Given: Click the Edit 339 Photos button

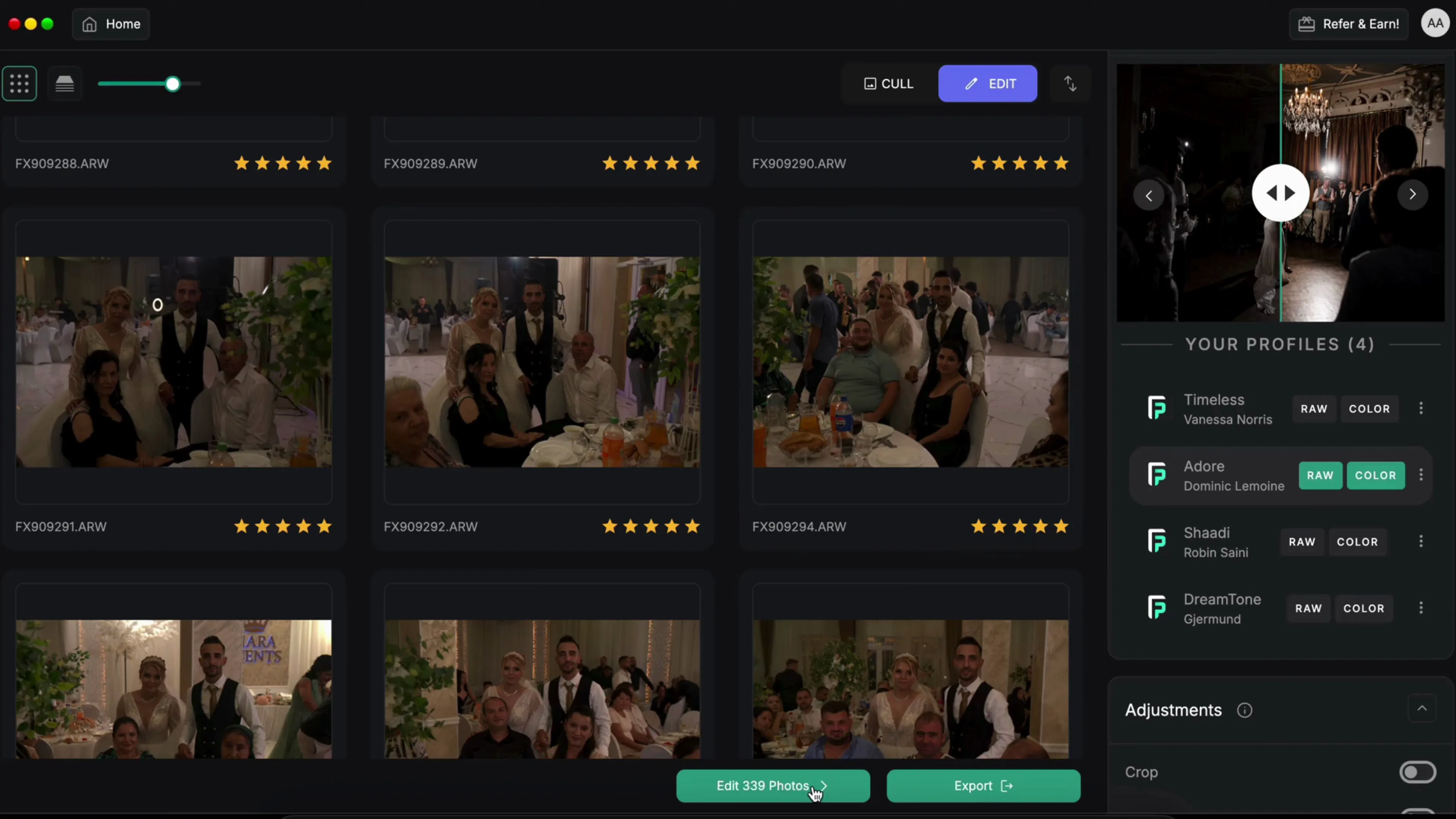Looking at the screenshot, I should 772,786.
